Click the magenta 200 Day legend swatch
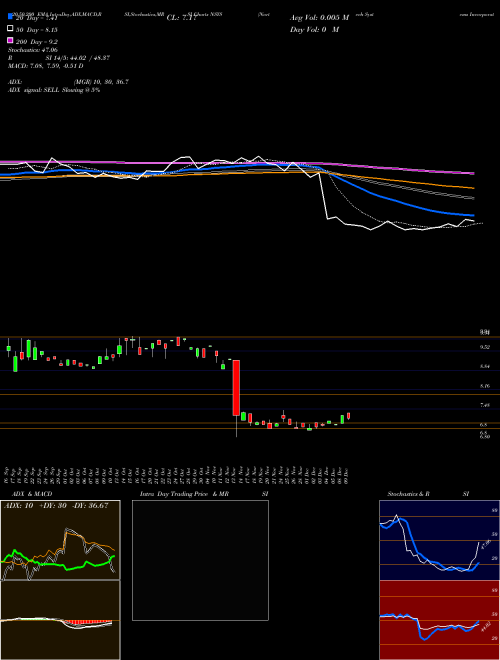The height and width of the screenshot is (660, 500). 10,40
